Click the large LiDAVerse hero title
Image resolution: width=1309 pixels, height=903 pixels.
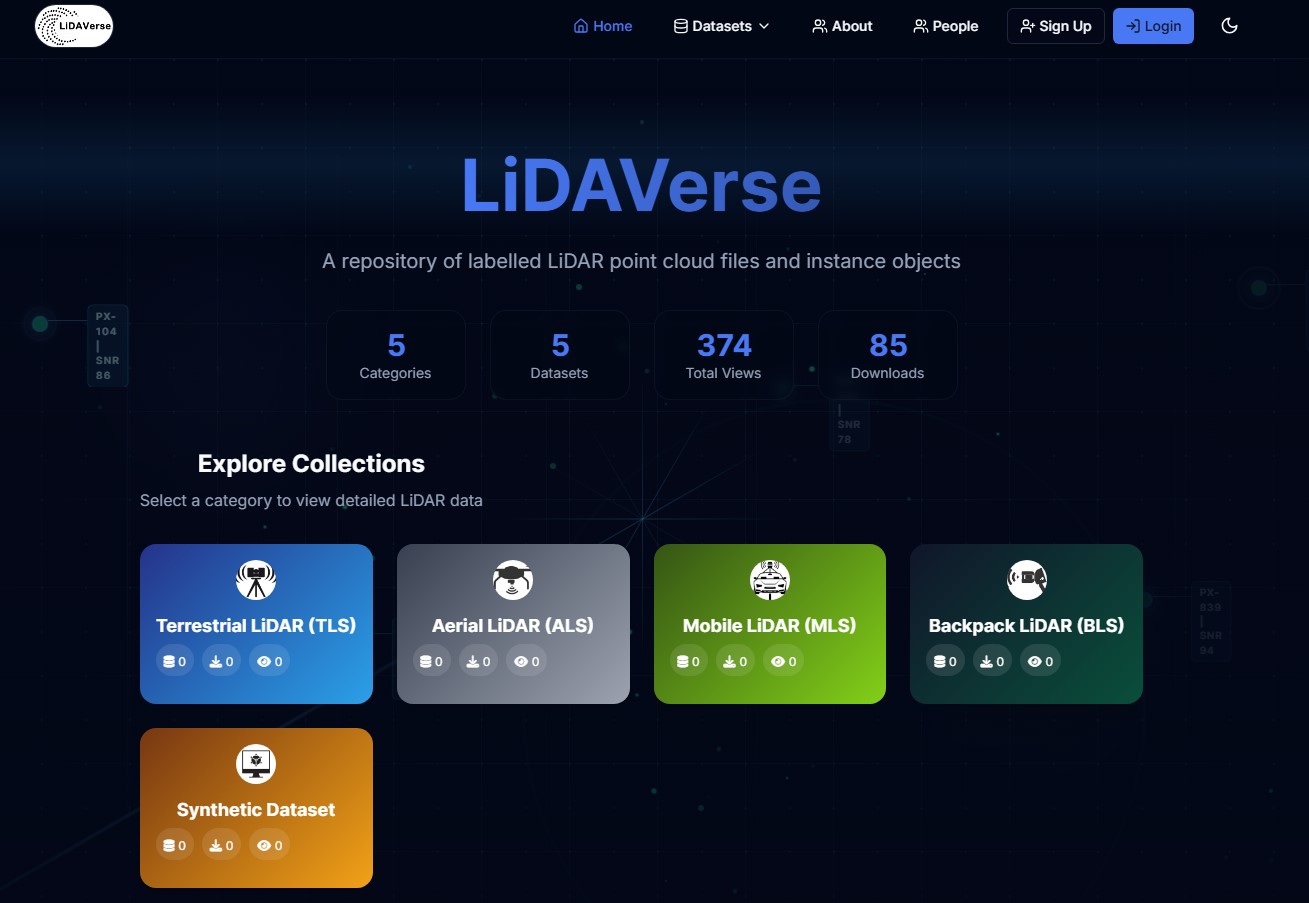point(641,186)
